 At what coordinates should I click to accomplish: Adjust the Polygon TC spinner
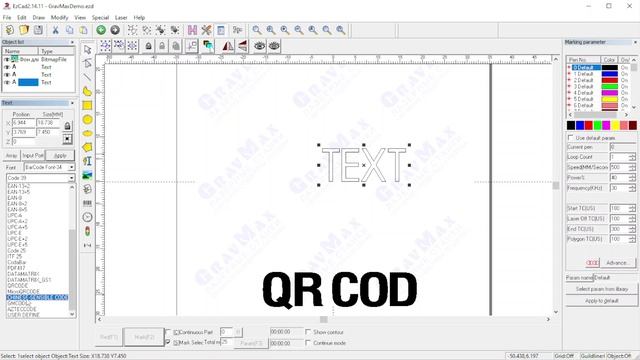(x=632, y=239)
